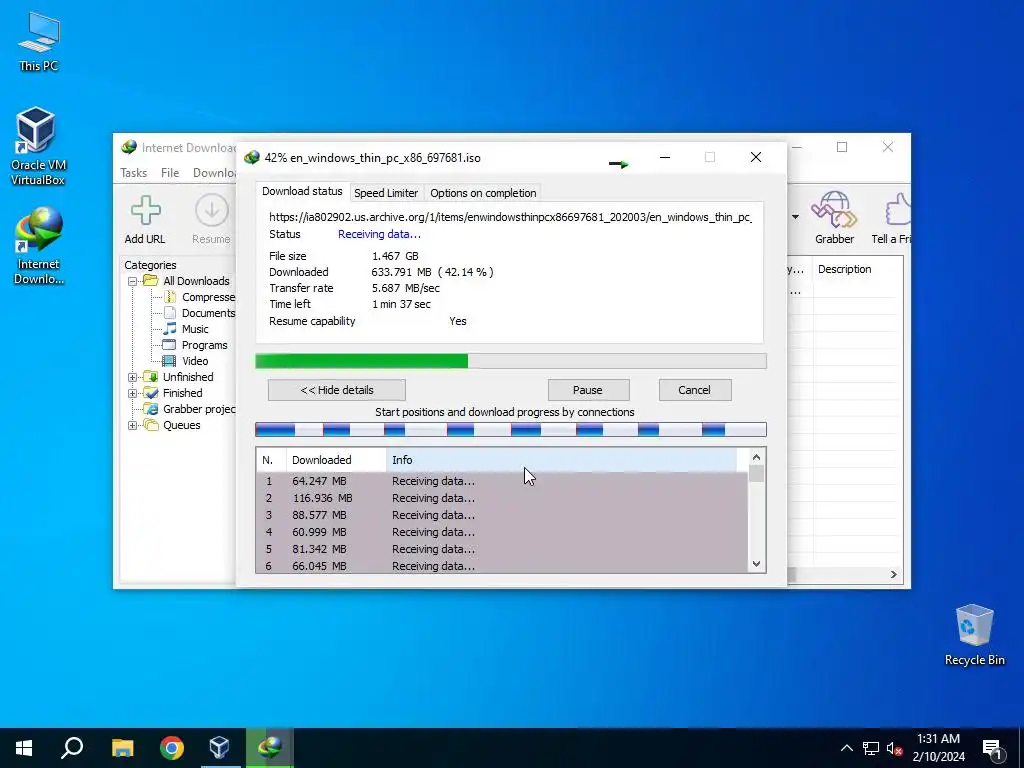The width and height of the screenshot is (1024, 768).
Task: Click the main window horizontal scroll right arrow
Action: (x=893, y=575)
